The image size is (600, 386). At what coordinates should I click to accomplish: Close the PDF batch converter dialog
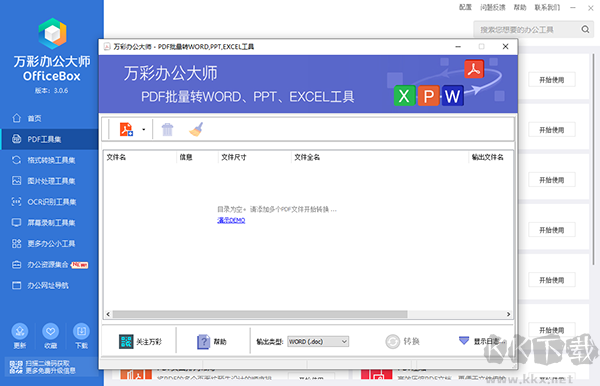point(505,47)
